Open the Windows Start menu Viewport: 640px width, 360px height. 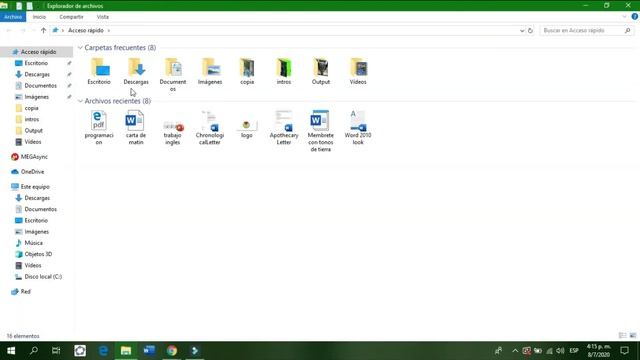tap(11, 351)
